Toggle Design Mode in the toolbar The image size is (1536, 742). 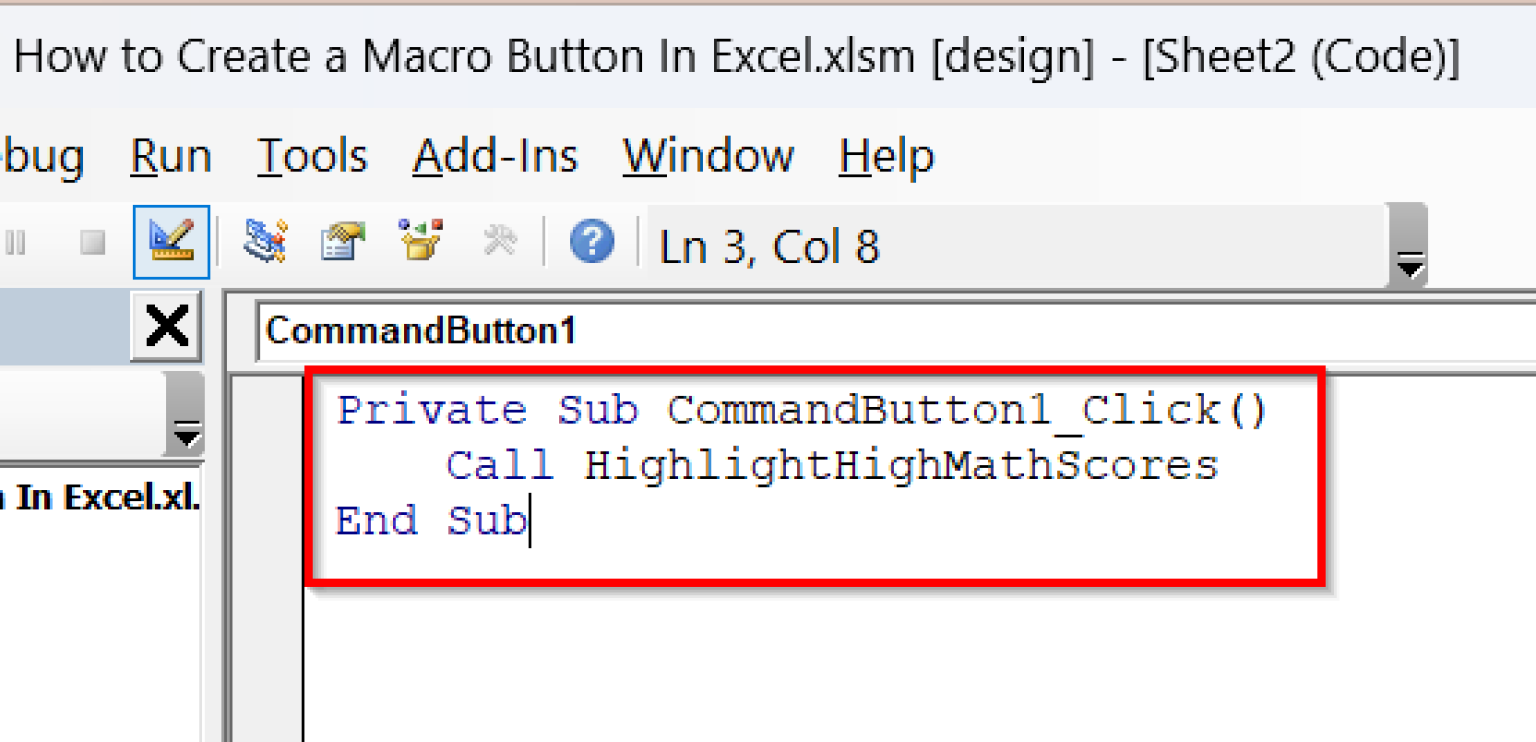170,240
